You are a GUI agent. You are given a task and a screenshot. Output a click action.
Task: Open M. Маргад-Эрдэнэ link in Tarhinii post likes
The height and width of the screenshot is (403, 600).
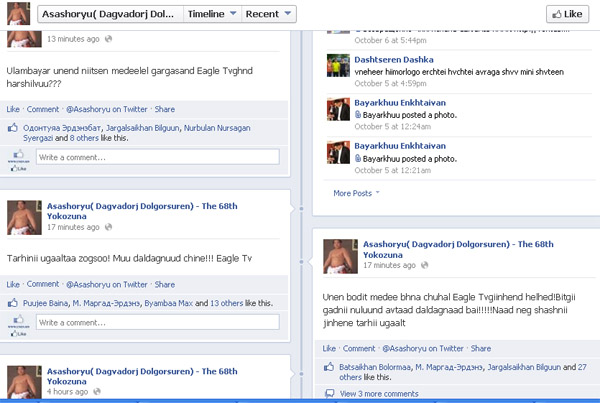(106, 303)
